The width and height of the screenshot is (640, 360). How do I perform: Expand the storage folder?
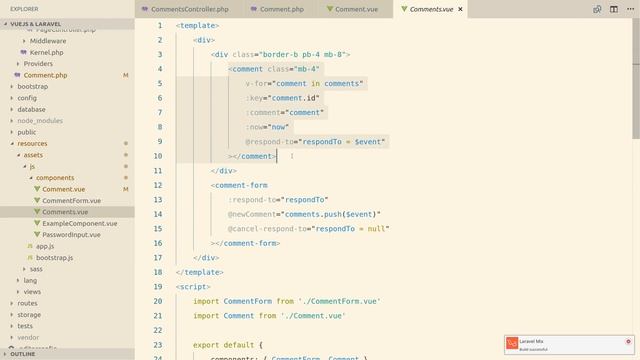[x=29, y=315]
